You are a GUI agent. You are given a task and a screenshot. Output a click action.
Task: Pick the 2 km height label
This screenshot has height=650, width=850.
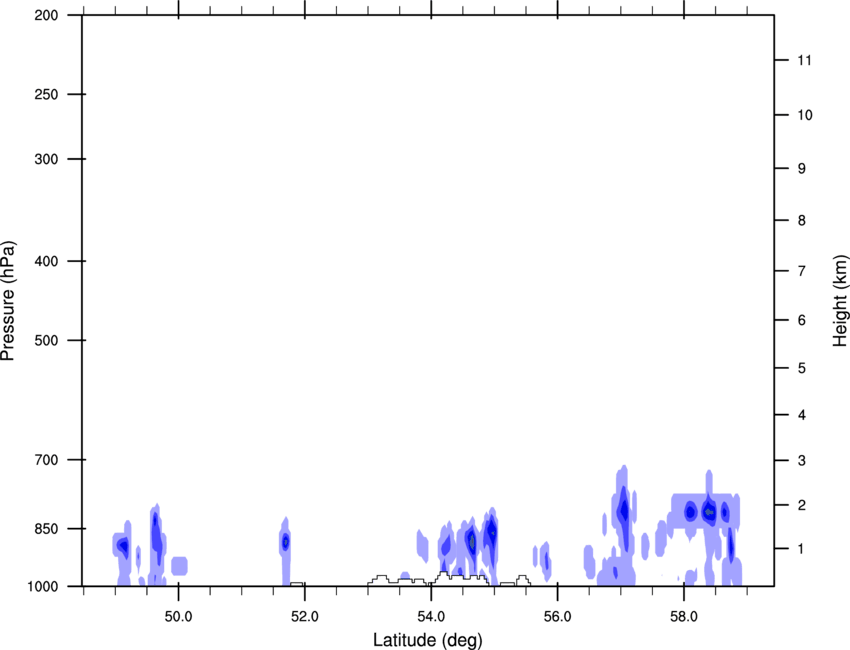[x=802, y=505]
